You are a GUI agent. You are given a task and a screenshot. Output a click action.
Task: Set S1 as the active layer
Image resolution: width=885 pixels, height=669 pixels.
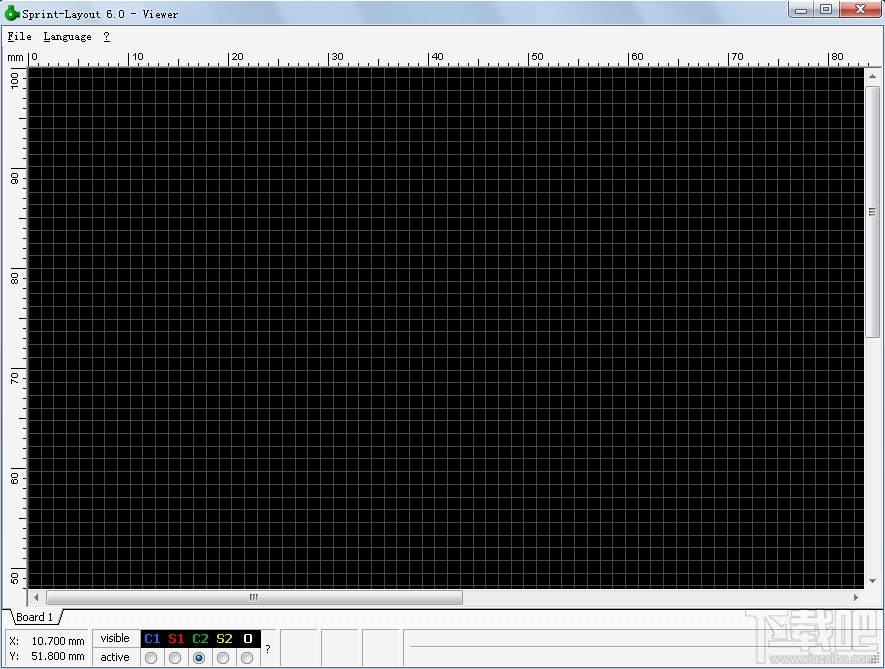pyautogui.click(x=175, y=657)
